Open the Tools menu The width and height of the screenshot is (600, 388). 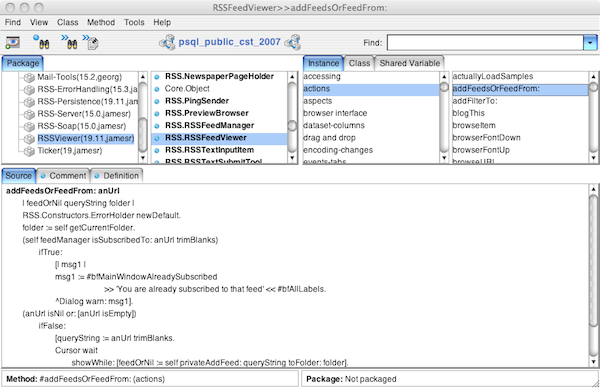coord(134,22)
